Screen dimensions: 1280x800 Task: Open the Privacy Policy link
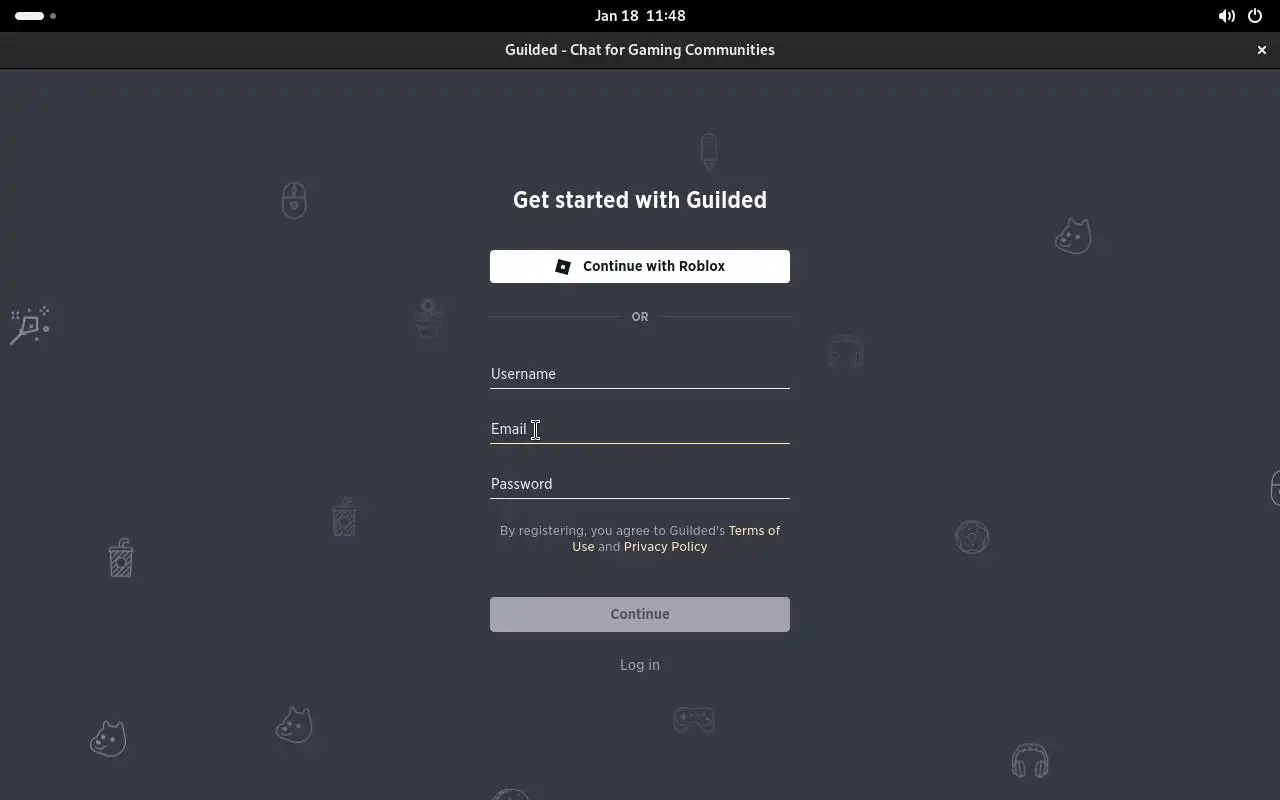point(665,547)
